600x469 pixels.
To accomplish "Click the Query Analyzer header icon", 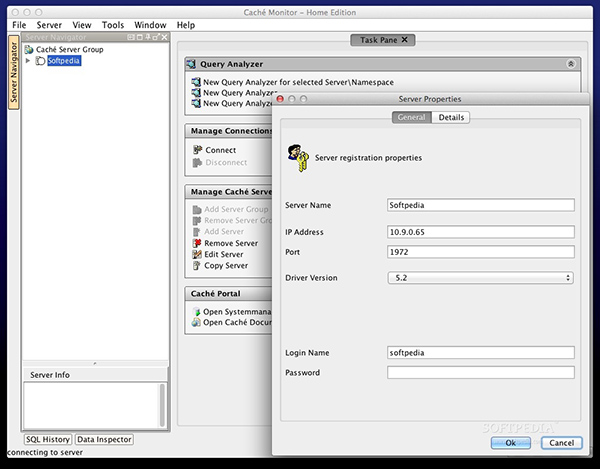I will pyautogui.click(x=191, y=64).
